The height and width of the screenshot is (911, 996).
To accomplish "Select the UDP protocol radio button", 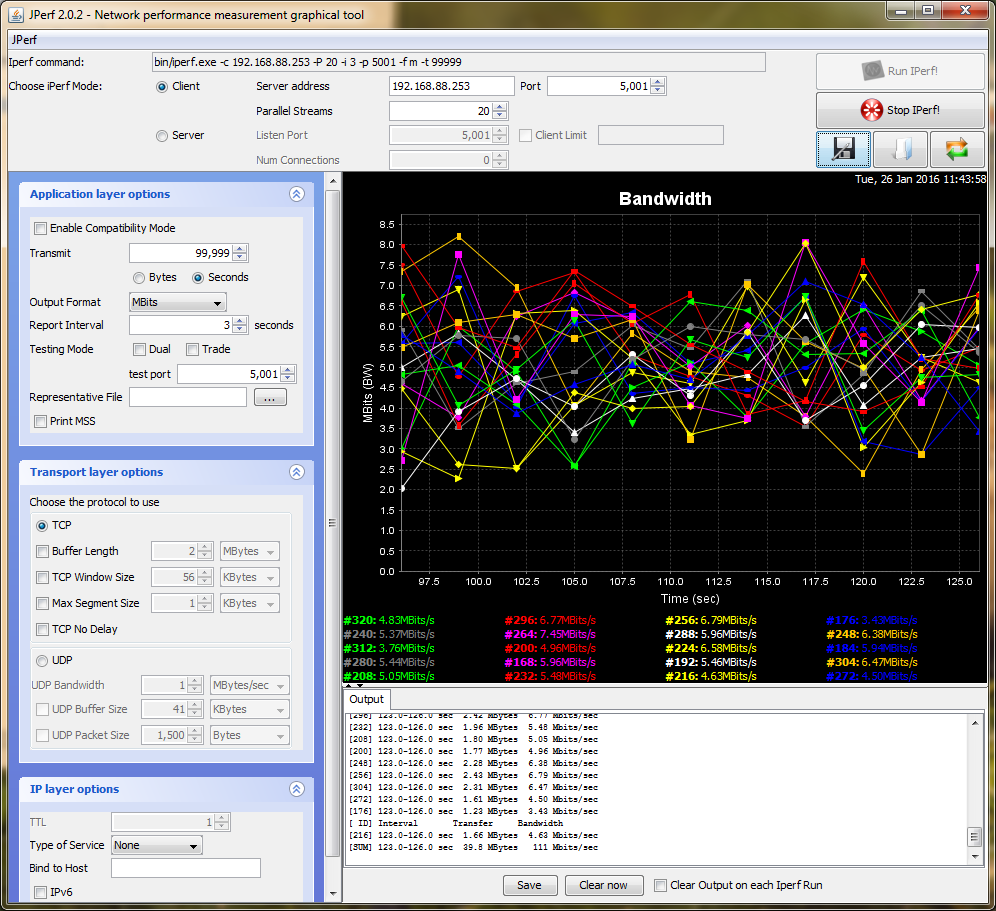I will (42, 660).
